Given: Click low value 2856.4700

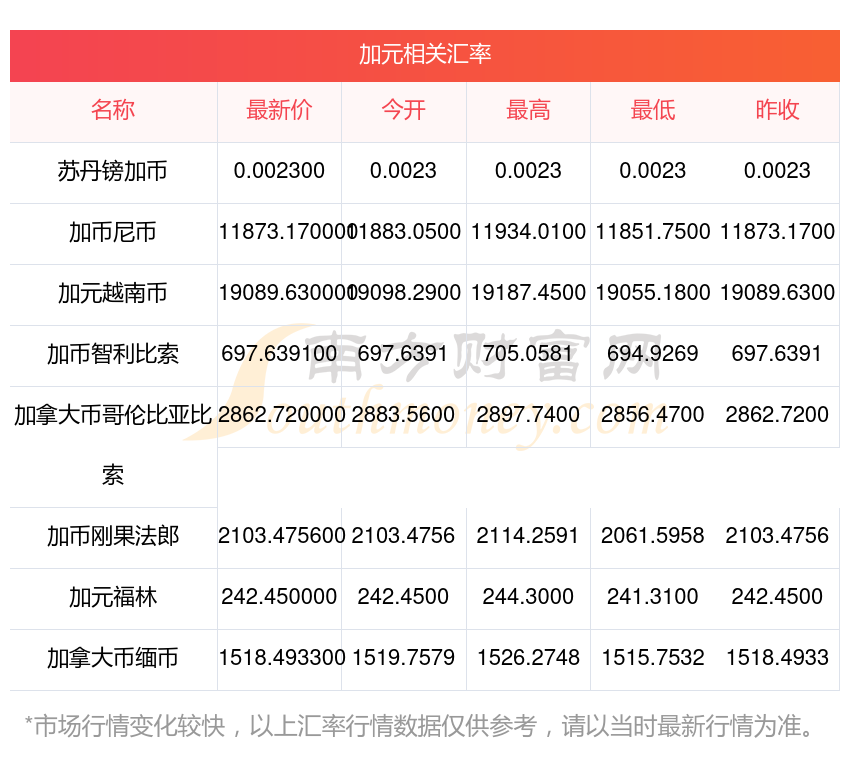Looking at the screenshot, I should pos(653,415).
